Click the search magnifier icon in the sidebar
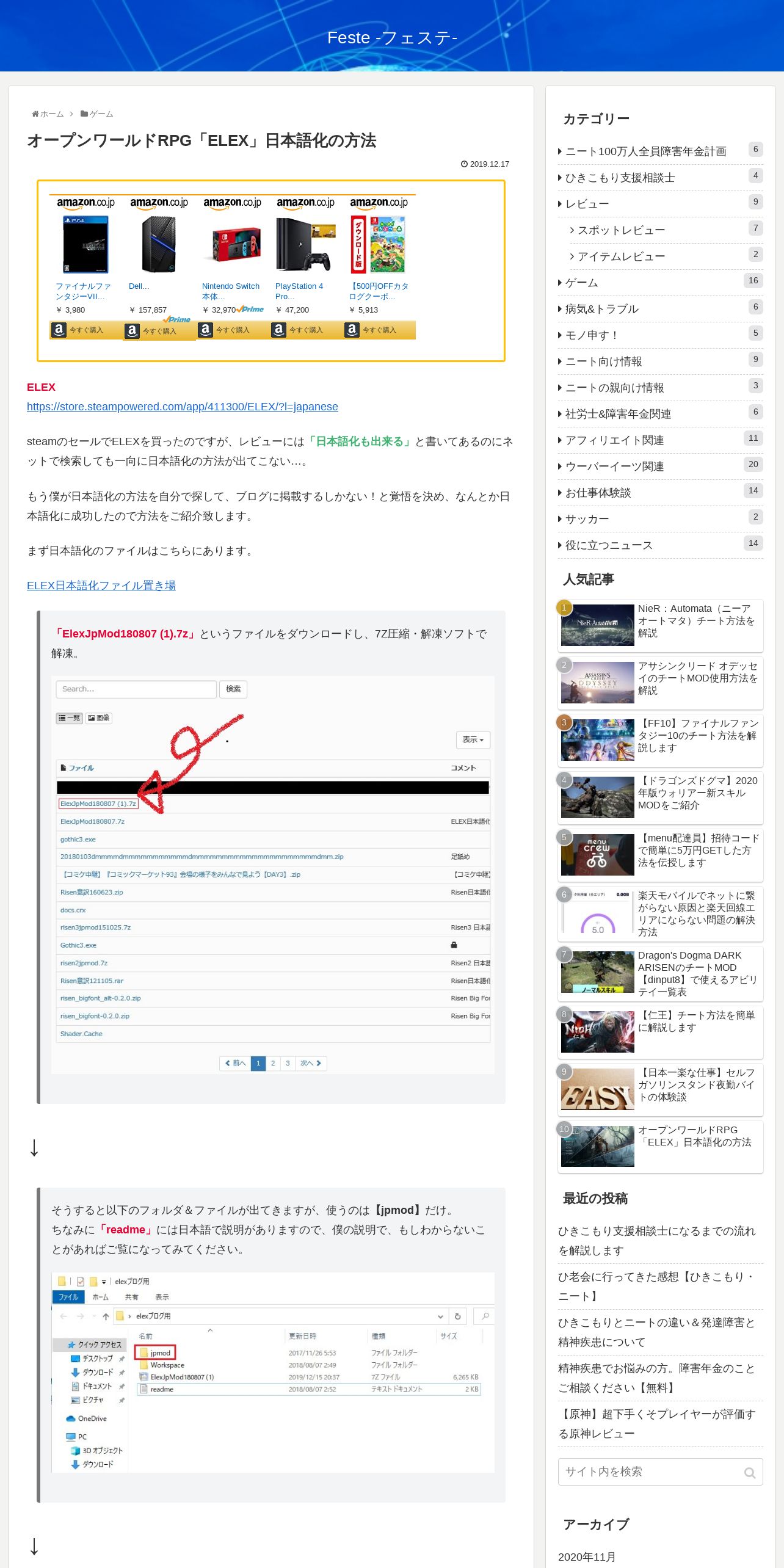784x1568 pixels. point(750,1472)
